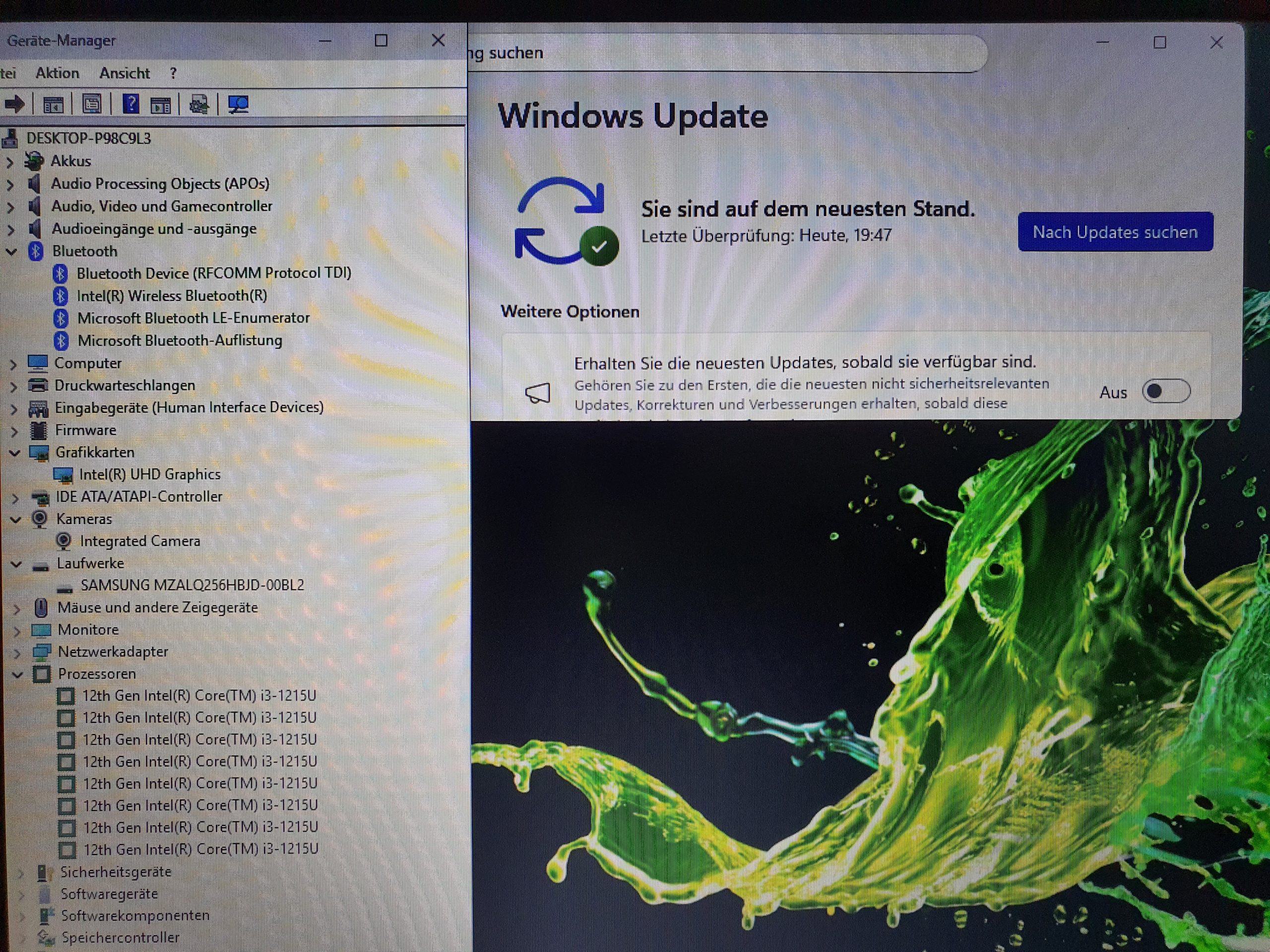Screen dimensions: 1270x952
Task: Expand the Netzwerkadapter category
Action: [x=17, y=653]
